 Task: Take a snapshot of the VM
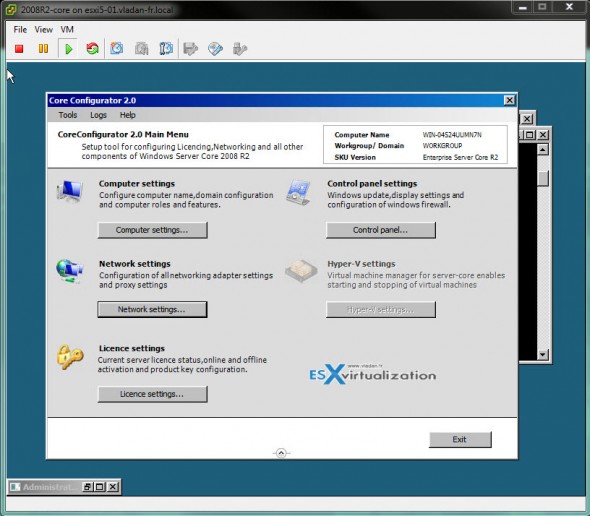[117, 49]
